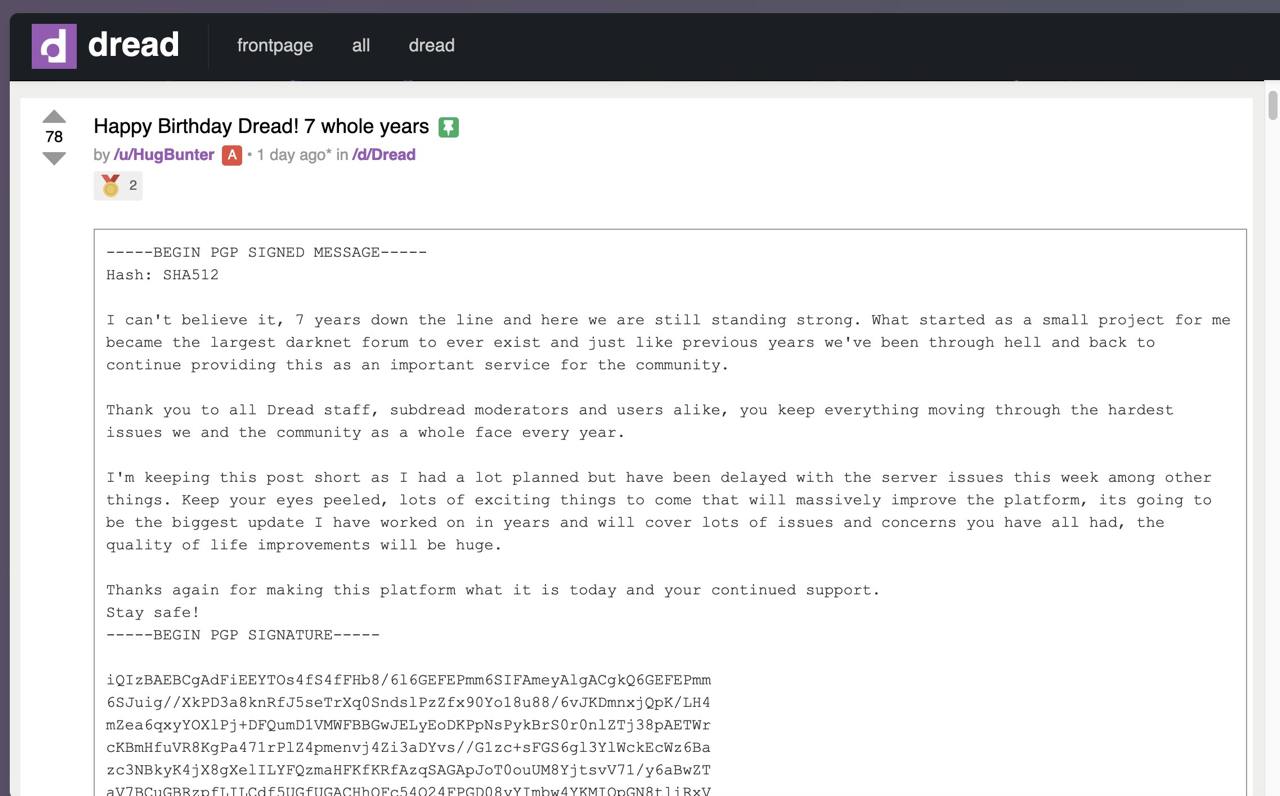Click the green pinned post icon
The height and width of the screenshot is (796, 1280).
pos(449,127)
